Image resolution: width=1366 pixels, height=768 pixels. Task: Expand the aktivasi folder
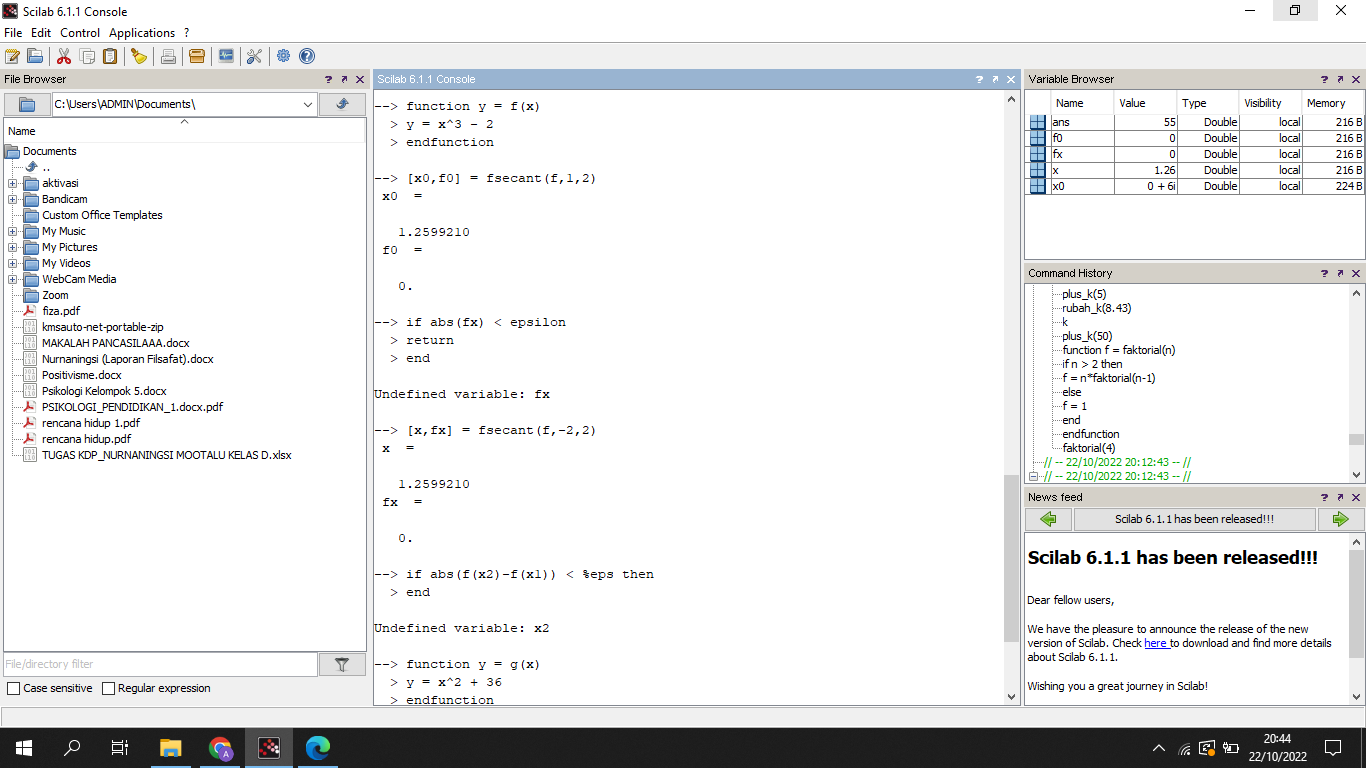pos(12,183)
